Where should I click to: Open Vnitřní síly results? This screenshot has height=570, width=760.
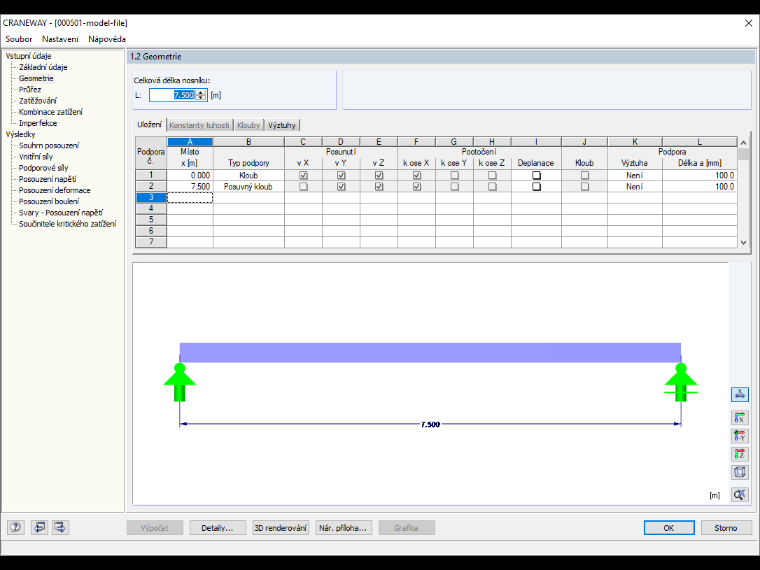point(36,156)
